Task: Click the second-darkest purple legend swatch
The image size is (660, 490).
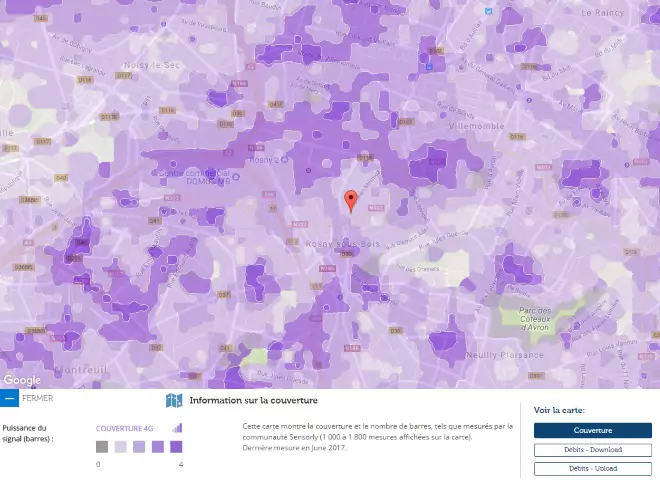Action: click(158, 447)
